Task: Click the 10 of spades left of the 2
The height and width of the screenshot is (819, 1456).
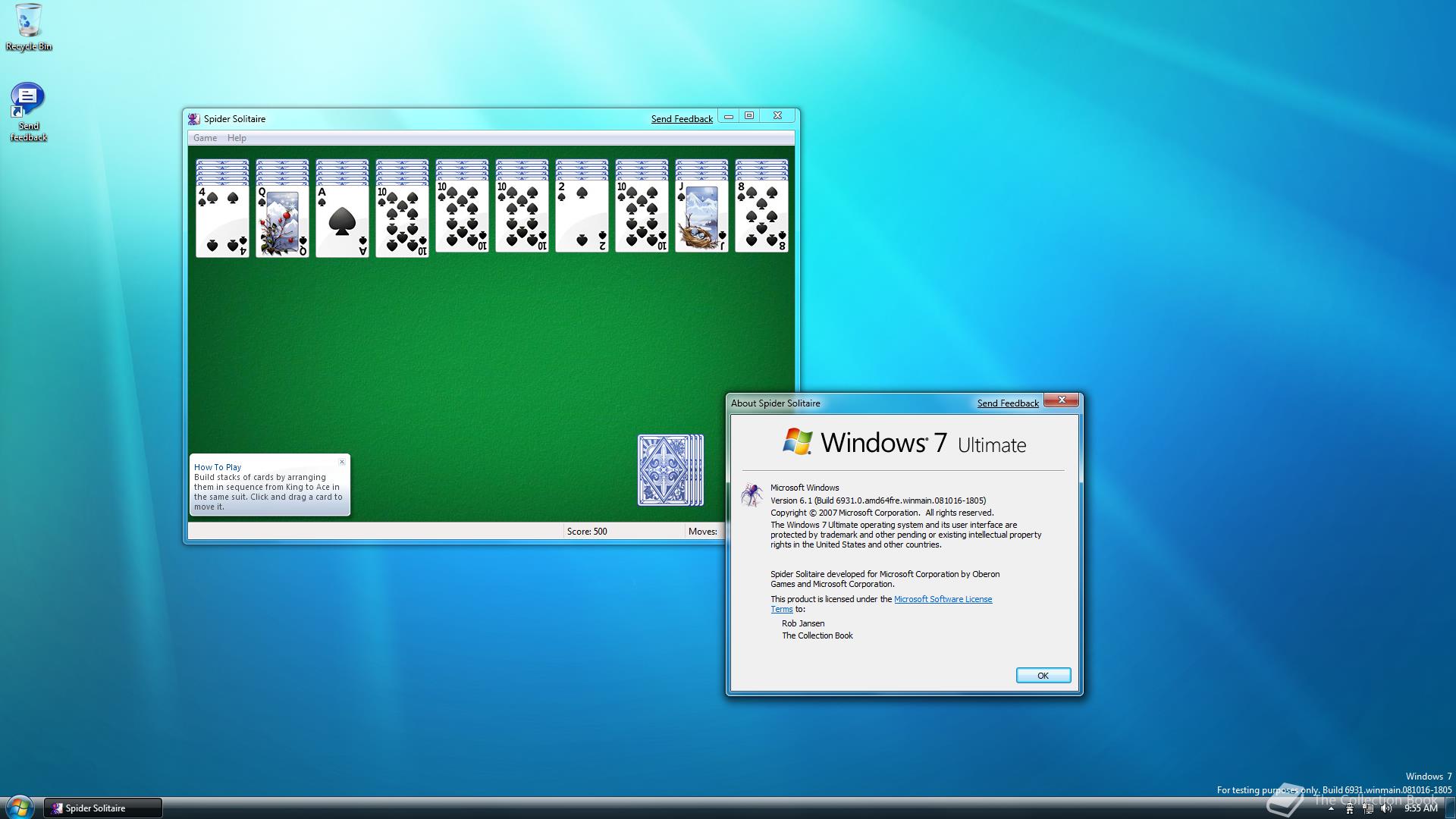Action: [x=522, y=215]
